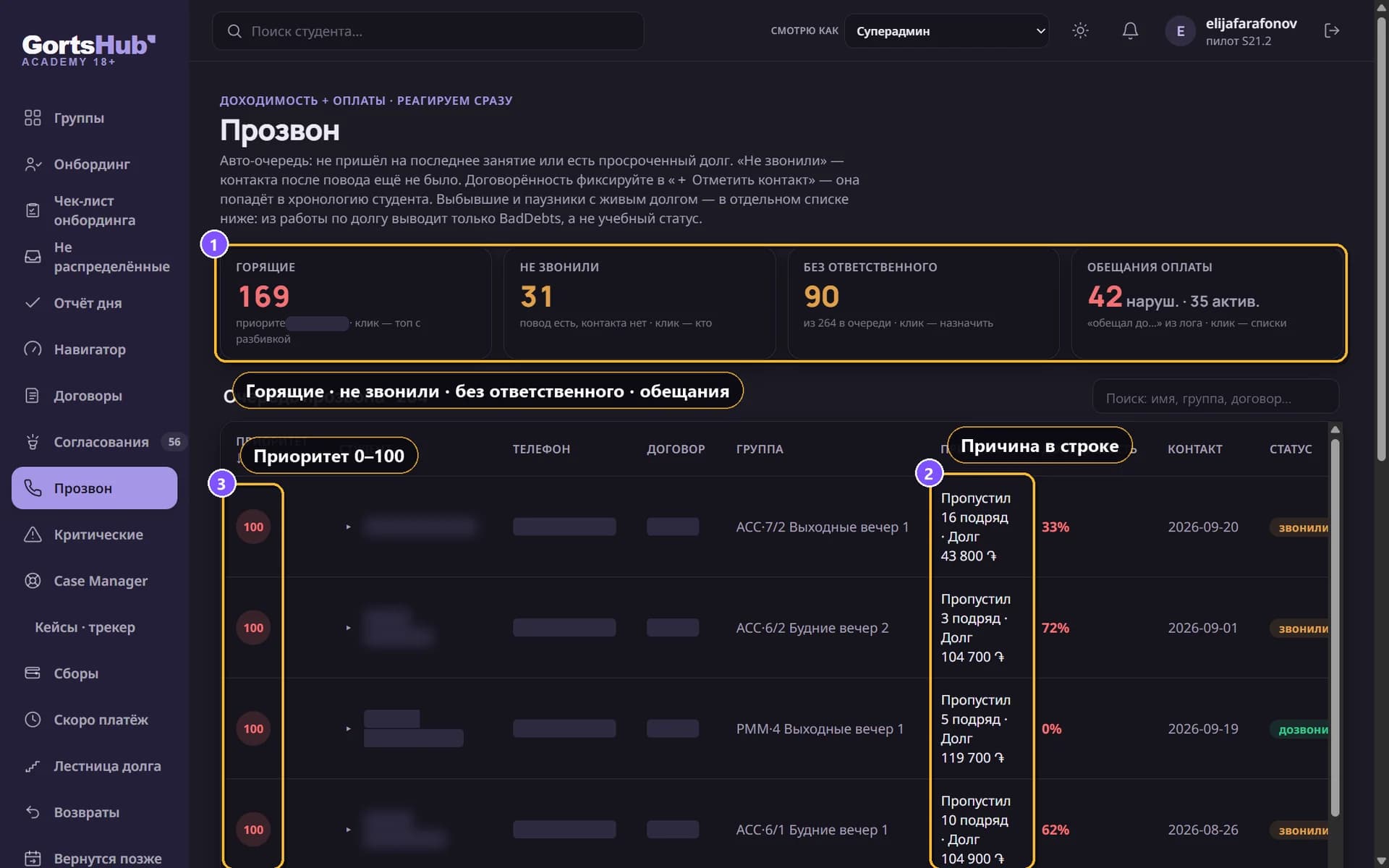Image resolution: width=1389 pixels, height=868 pixels.
Task: Click the Лестница долга stairs icon
Action: [x=33, y=765]
